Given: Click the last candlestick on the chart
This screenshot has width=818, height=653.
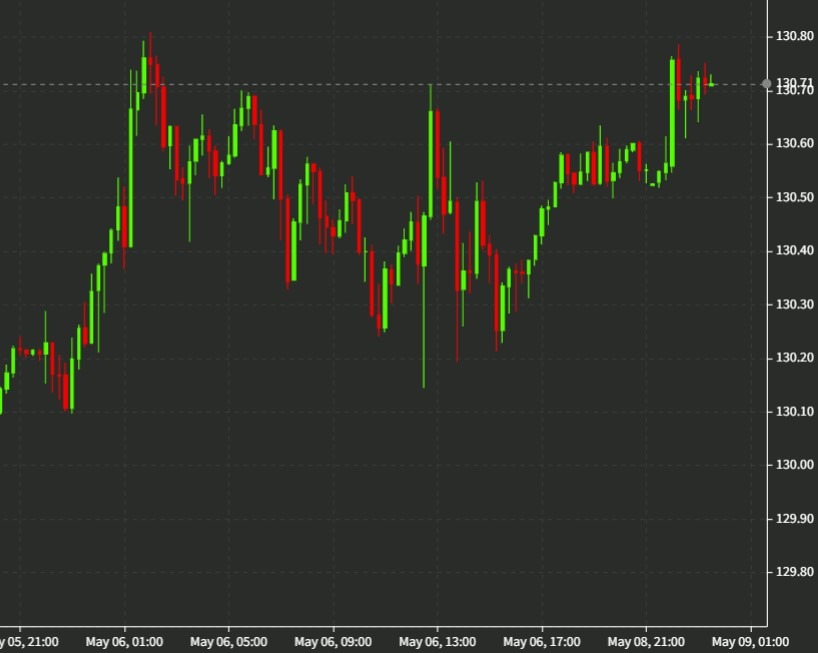Looking at the screenshot, I should click(x=711, y=81).
